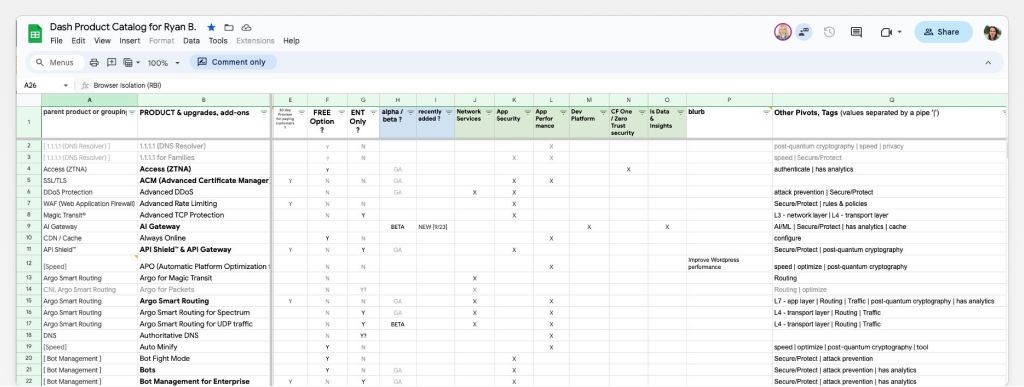Open the File menu
Viewport: 1024px width, 387px height.
pos(56,40)
